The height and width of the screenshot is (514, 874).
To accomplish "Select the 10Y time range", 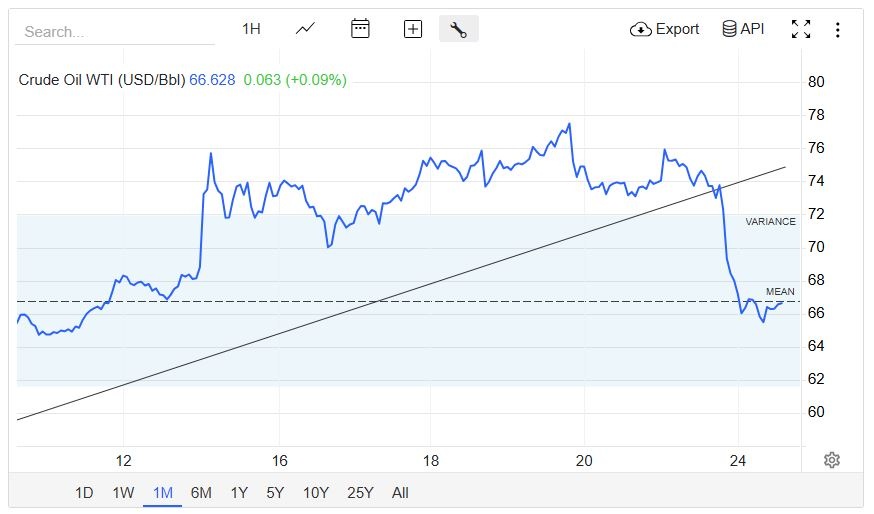I will coord(315,492).
